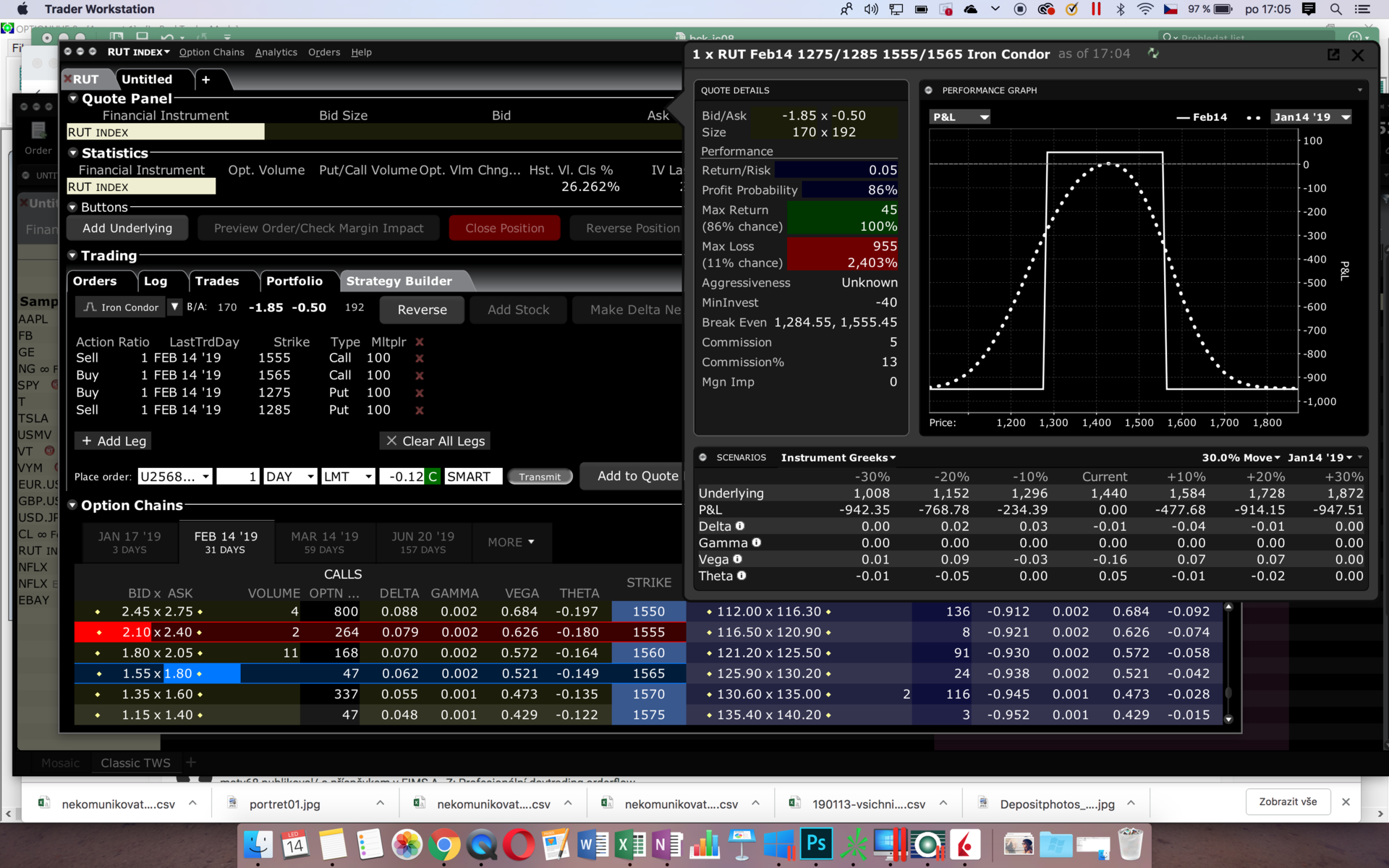The width and height of the screenshot is (1389, 868).
Task: Open Photoshop from the Dock
Action: 816,843
